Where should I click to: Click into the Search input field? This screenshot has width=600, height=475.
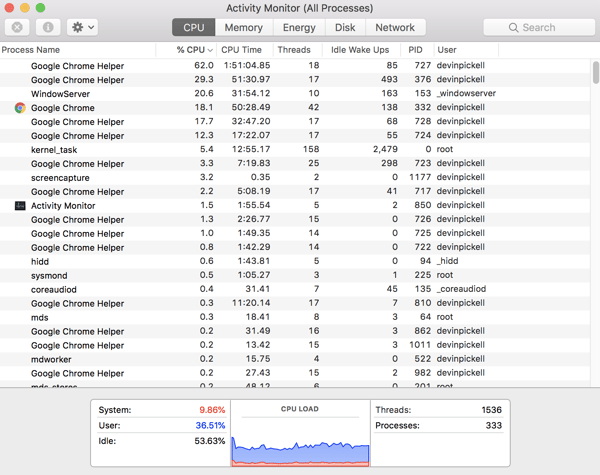pyautogui.click(x=539, y=28)
